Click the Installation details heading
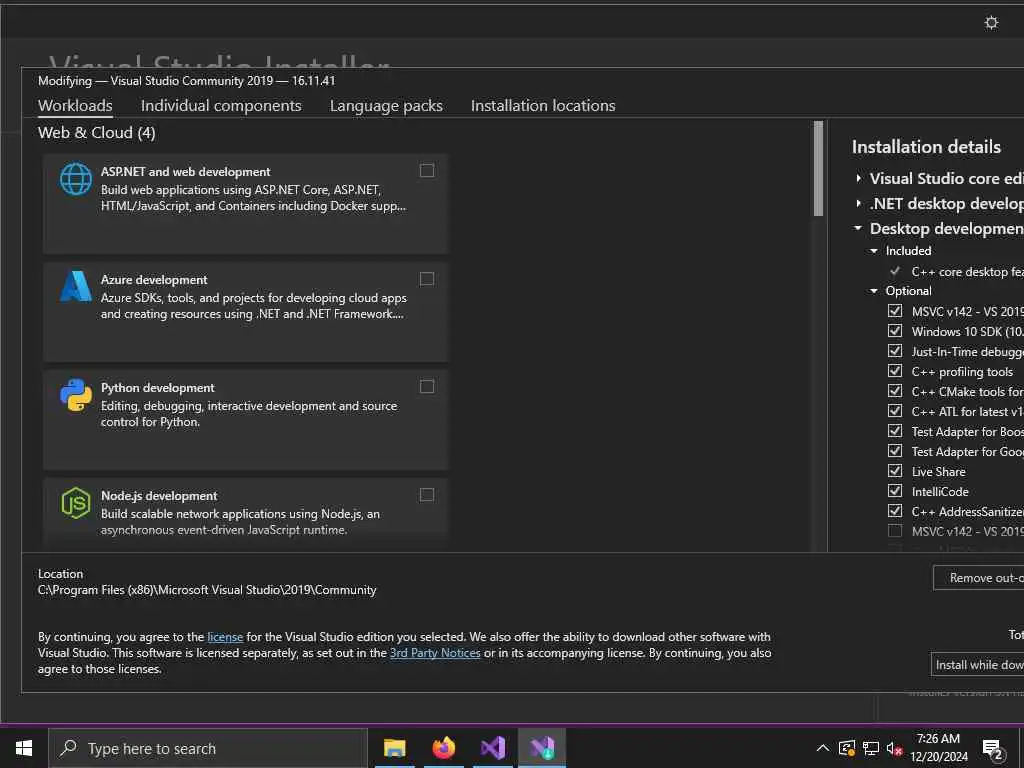The width and height of the screenshot is (1024, 768). pyautogui.click(x=926, y=147)
